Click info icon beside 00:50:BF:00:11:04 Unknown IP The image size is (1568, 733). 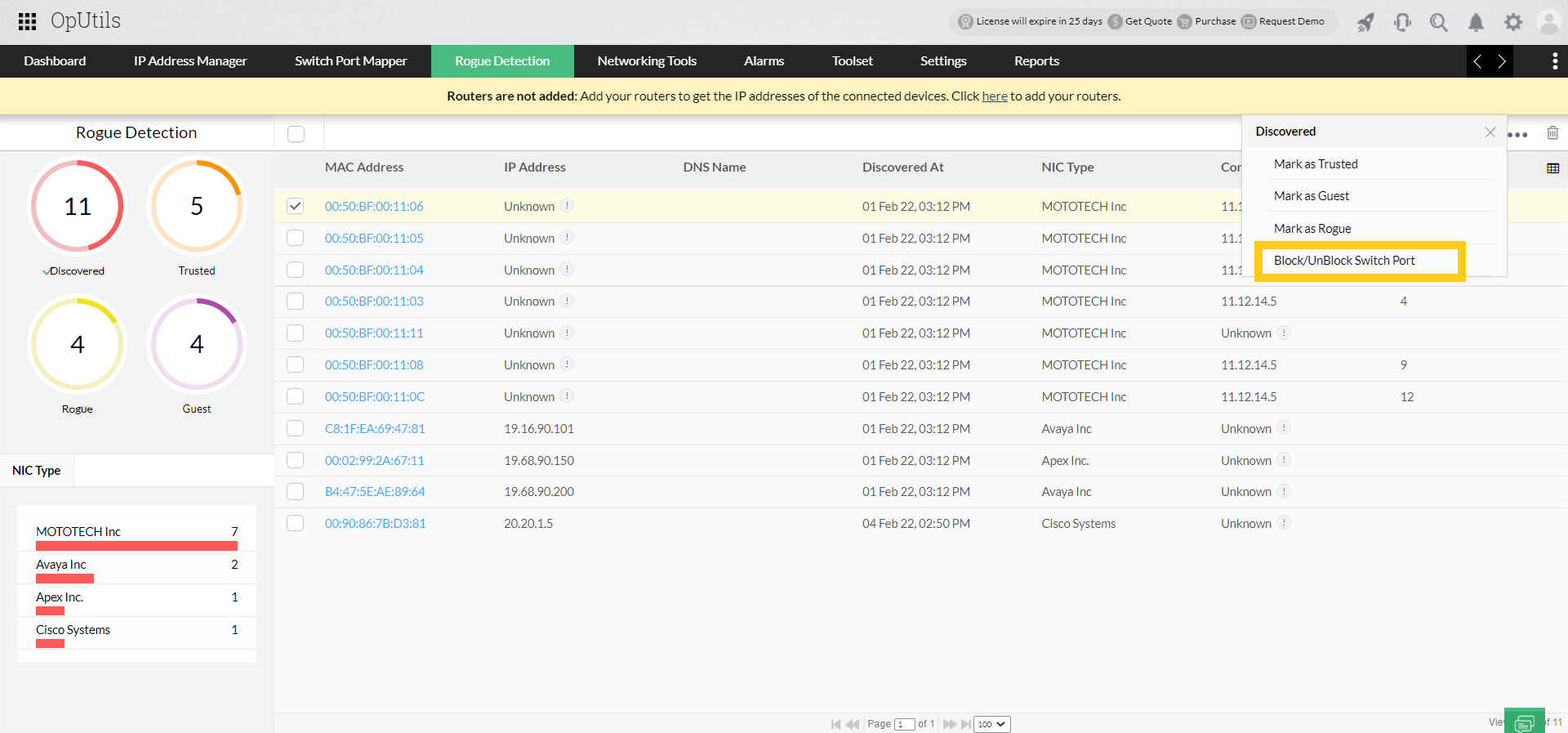tap(567, 270)
